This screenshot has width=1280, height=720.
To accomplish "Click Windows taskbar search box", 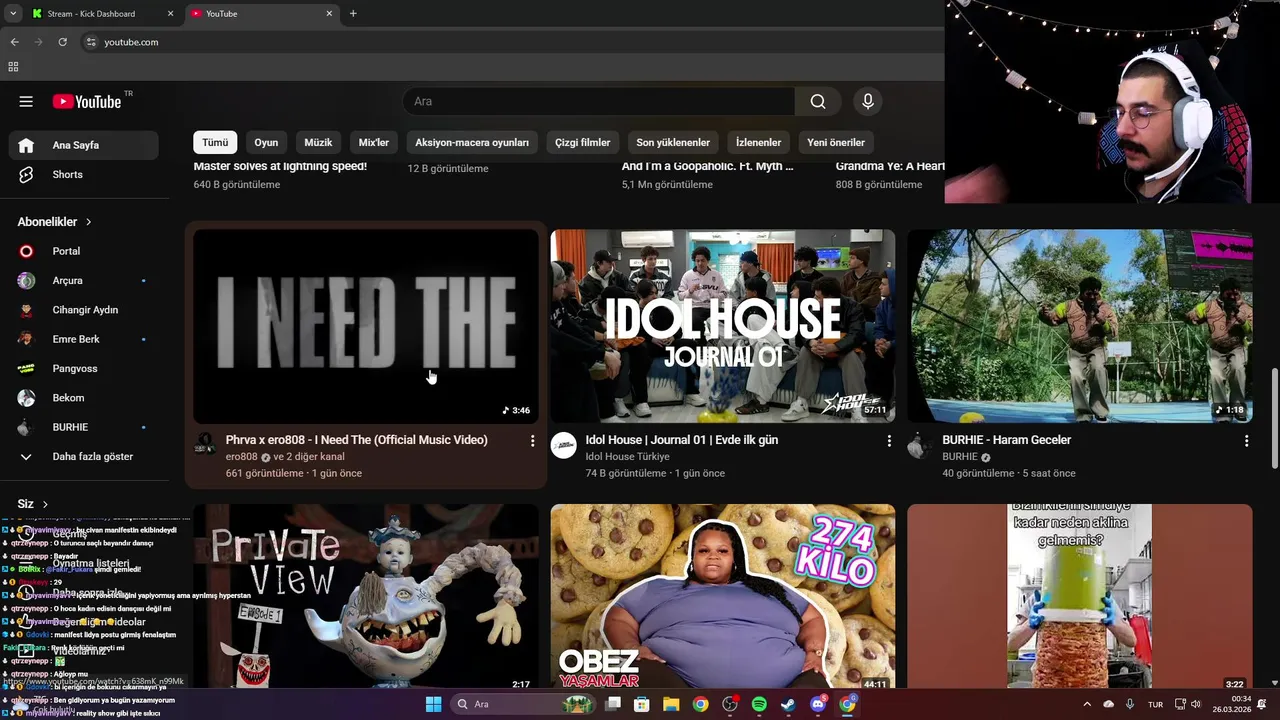I will pyautogui.click(x=521, y=704).
